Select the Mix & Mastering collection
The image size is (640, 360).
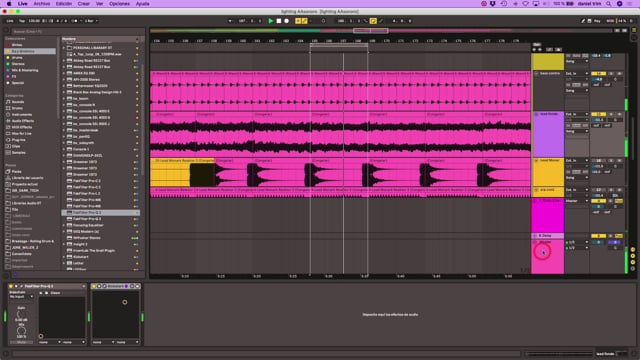24,70
